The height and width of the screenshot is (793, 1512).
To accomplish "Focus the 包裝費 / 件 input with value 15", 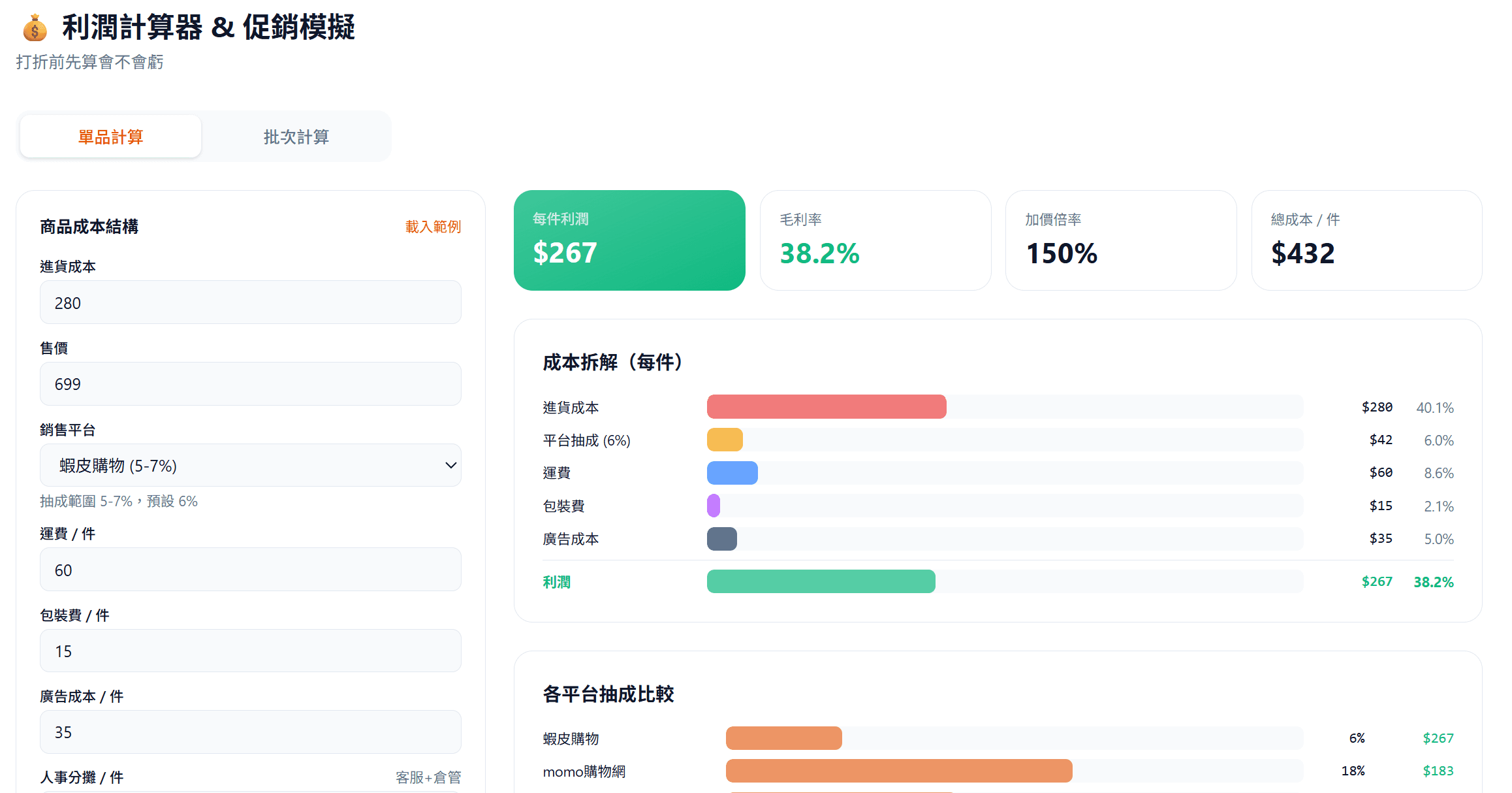I will [251, 651].
